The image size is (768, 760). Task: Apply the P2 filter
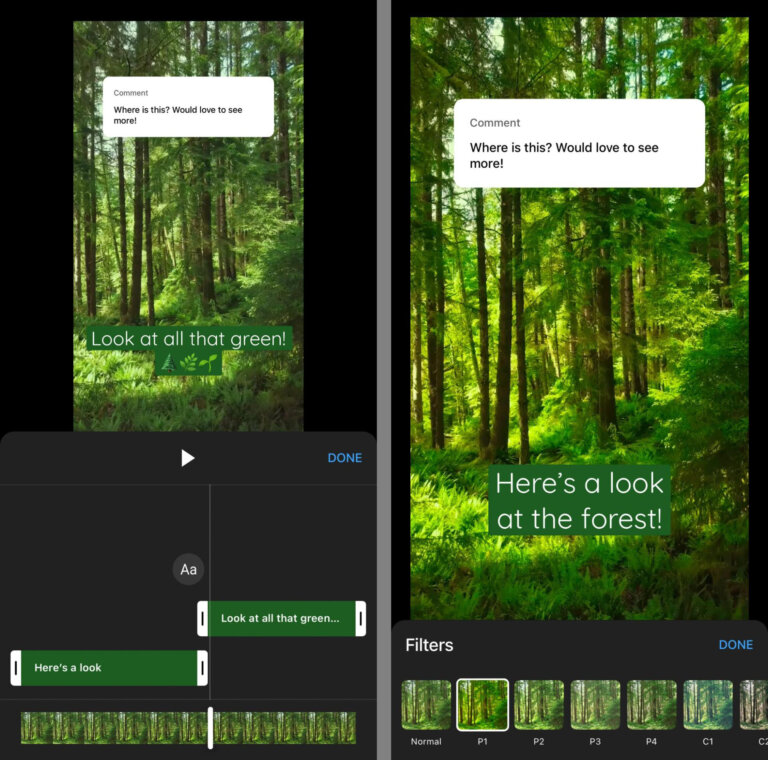point(539,705)
